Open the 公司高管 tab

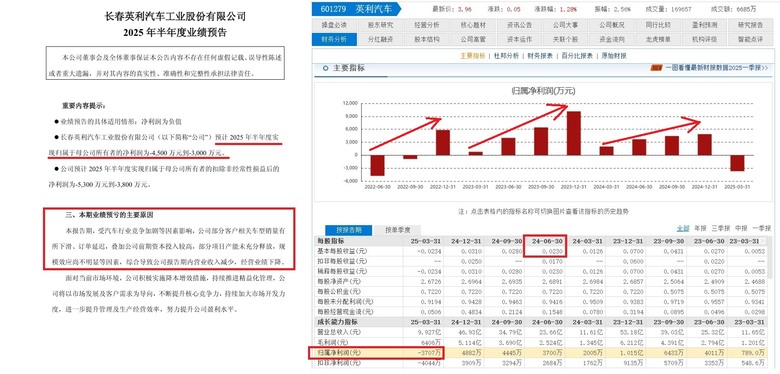click(x=473, y=39)
